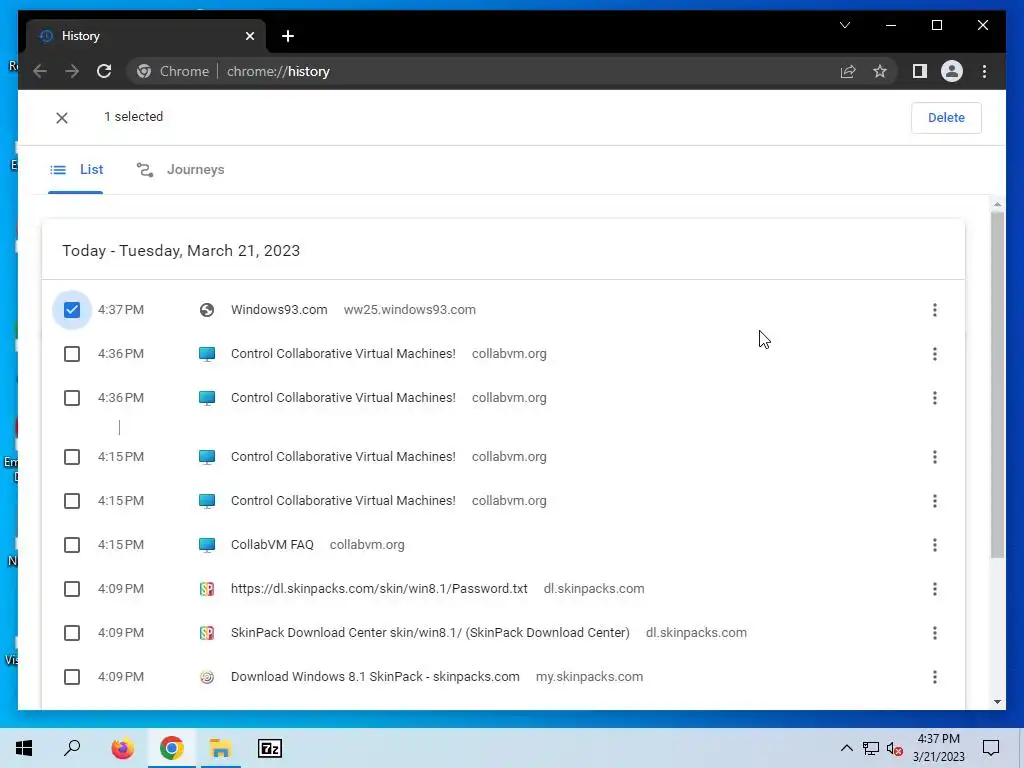Click the Windows93.com globe favicon
The image size is (1024, 768).
click(206, 310)
